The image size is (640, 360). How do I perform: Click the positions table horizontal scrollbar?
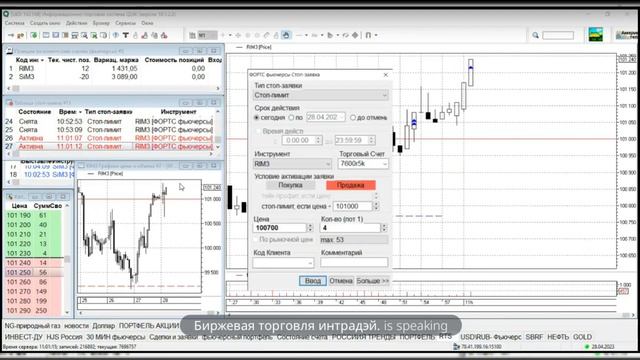click(x=113, y=88)
